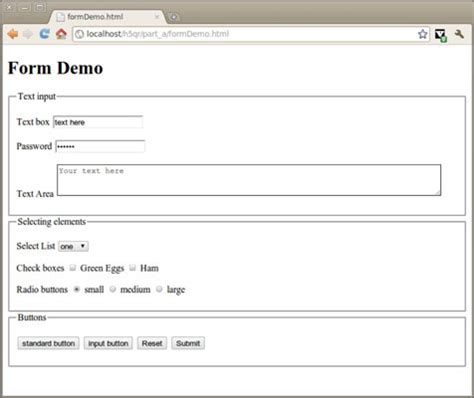This screenshot has height=398, width=474.
Task: Bookmark page with the star icon
Action: click(423, 34)
